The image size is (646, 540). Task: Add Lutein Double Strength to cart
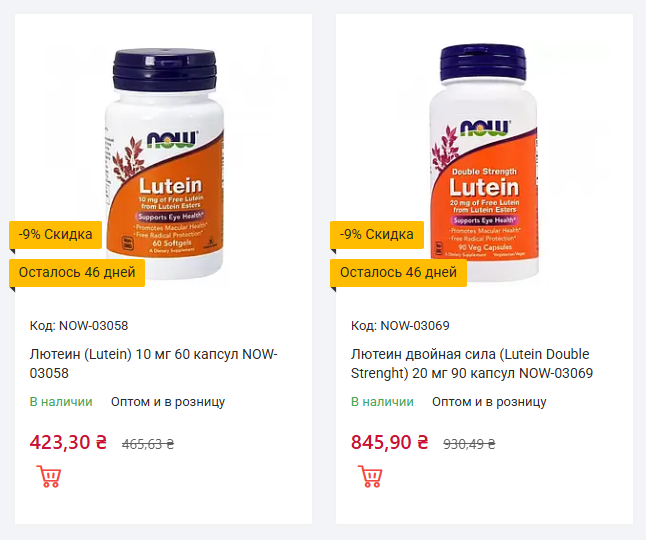coord(370,477)
